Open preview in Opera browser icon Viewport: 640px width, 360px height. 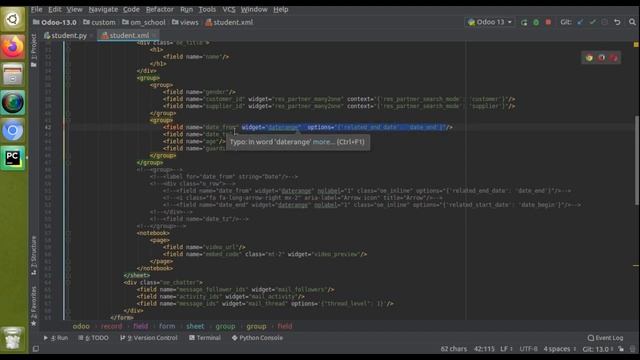click(x=602, y=58)
